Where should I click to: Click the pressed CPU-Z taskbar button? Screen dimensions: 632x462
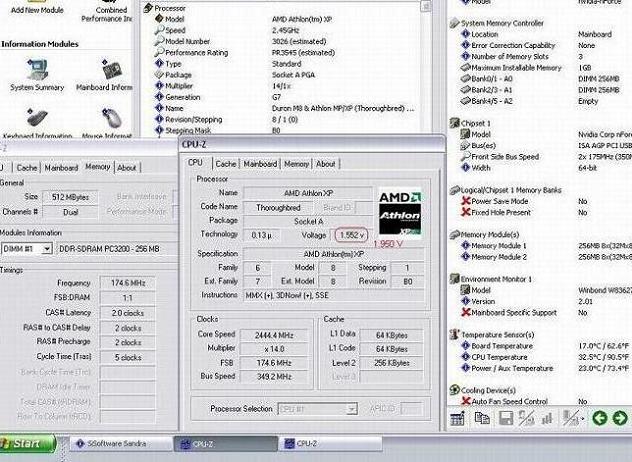click(226, 443)
